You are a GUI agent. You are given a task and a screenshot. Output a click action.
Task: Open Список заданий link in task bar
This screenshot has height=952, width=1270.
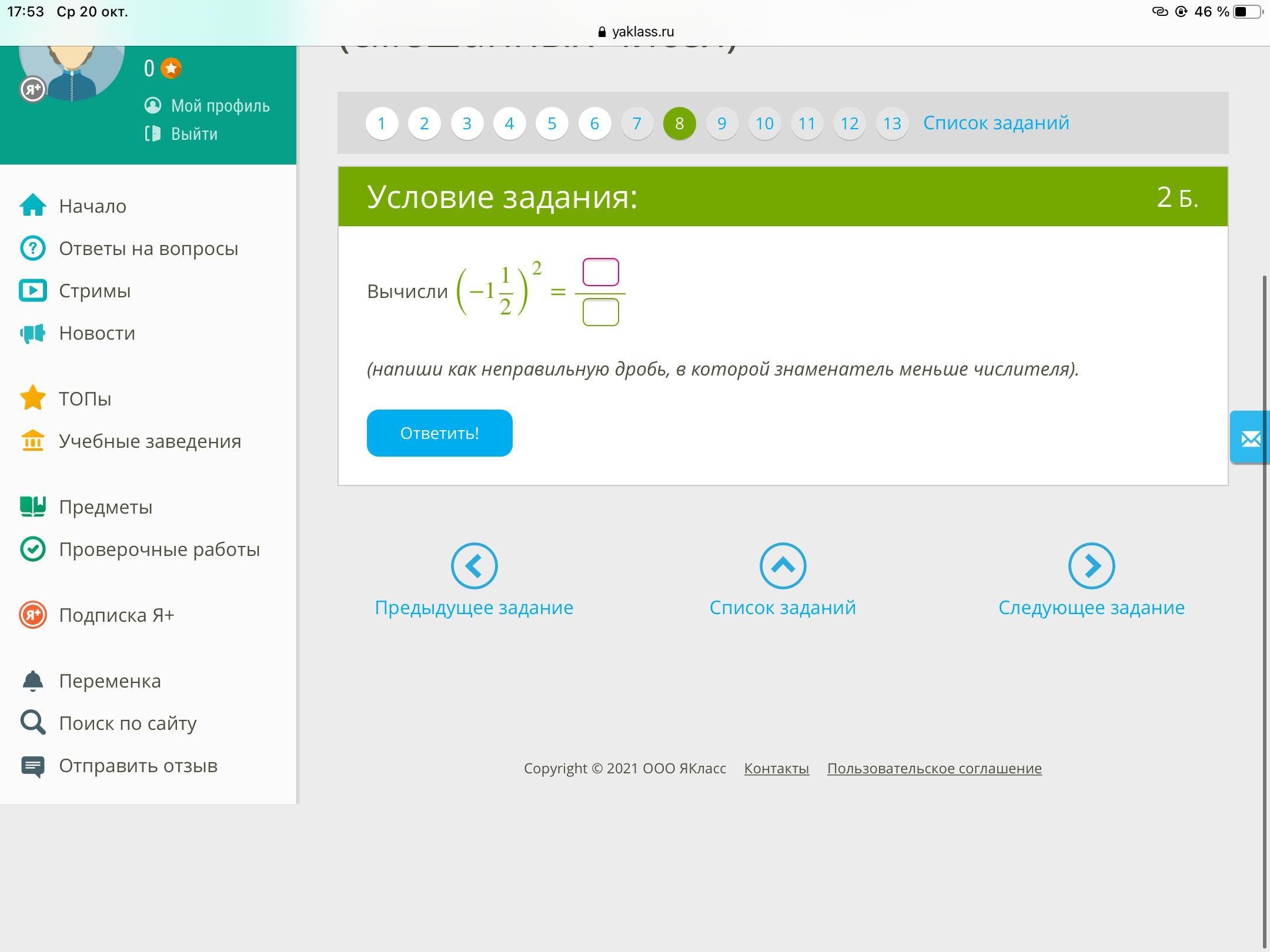(x=995, y=123)
